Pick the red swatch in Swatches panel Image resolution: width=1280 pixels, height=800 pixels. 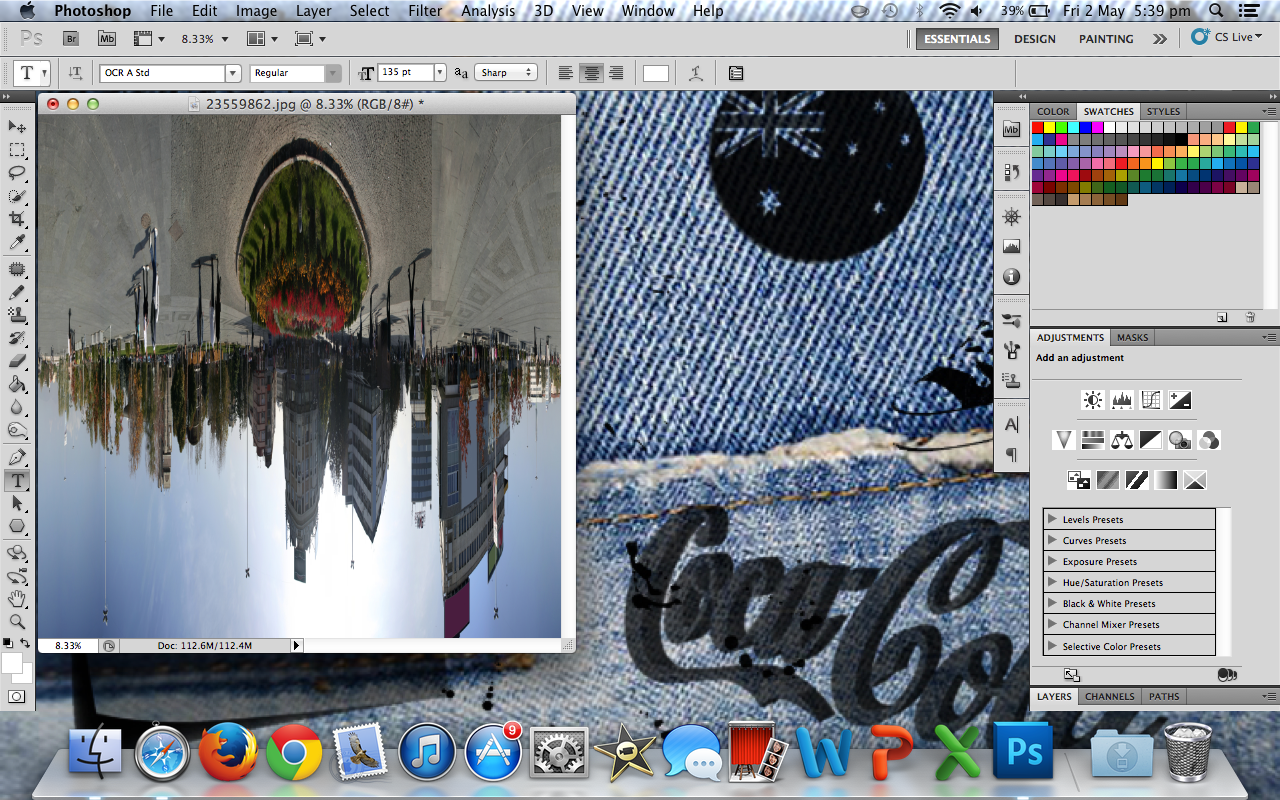(x=1037, y=127)
